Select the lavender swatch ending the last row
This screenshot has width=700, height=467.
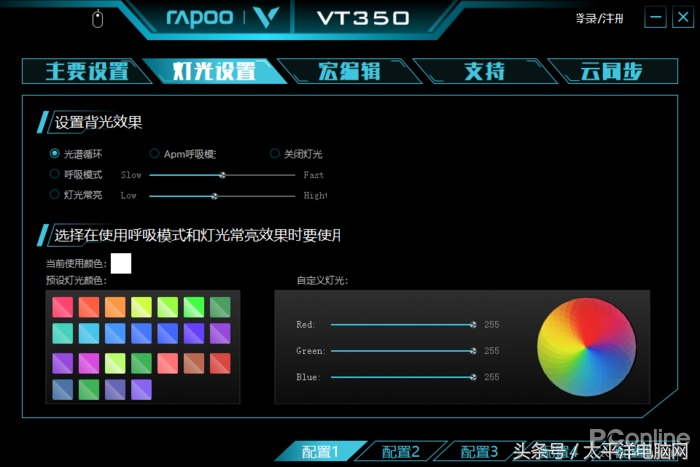pos(142,389)
